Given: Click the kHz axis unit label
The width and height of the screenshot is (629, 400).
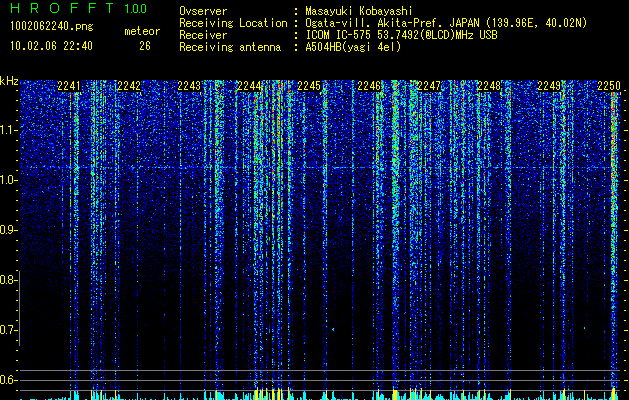Looking at the screenshot, I should (x=9, y=81).
